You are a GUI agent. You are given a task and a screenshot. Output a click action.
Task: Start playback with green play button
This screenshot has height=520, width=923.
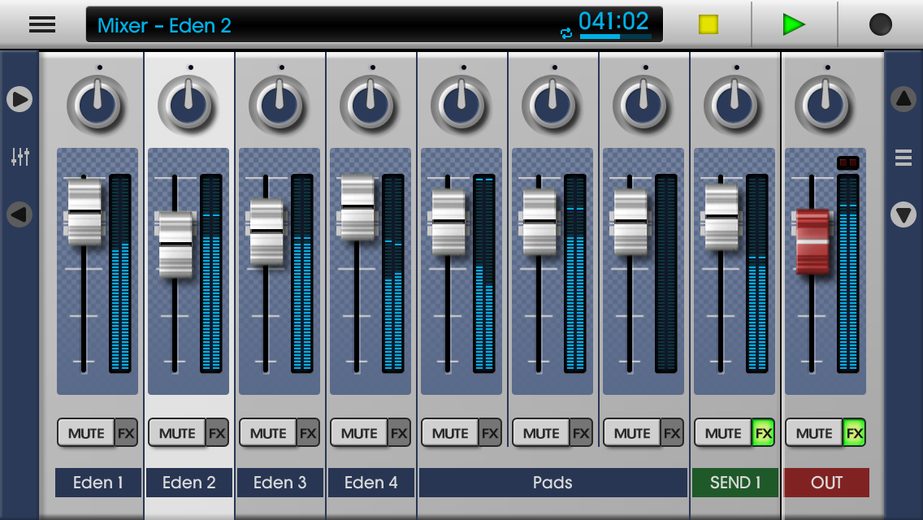pos(793,25)
